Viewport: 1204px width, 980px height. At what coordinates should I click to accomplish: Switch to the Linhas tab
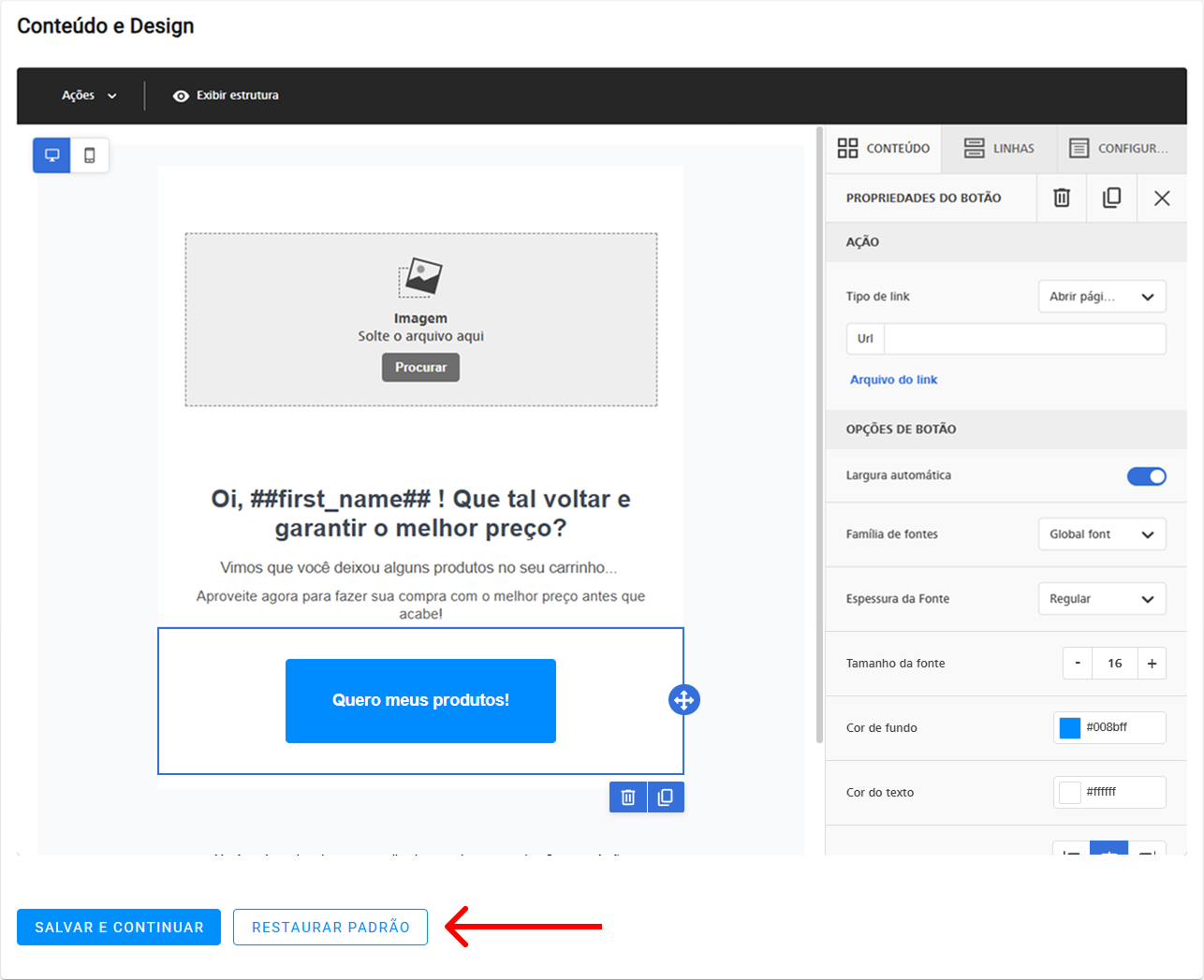click(x=999, y=148)
